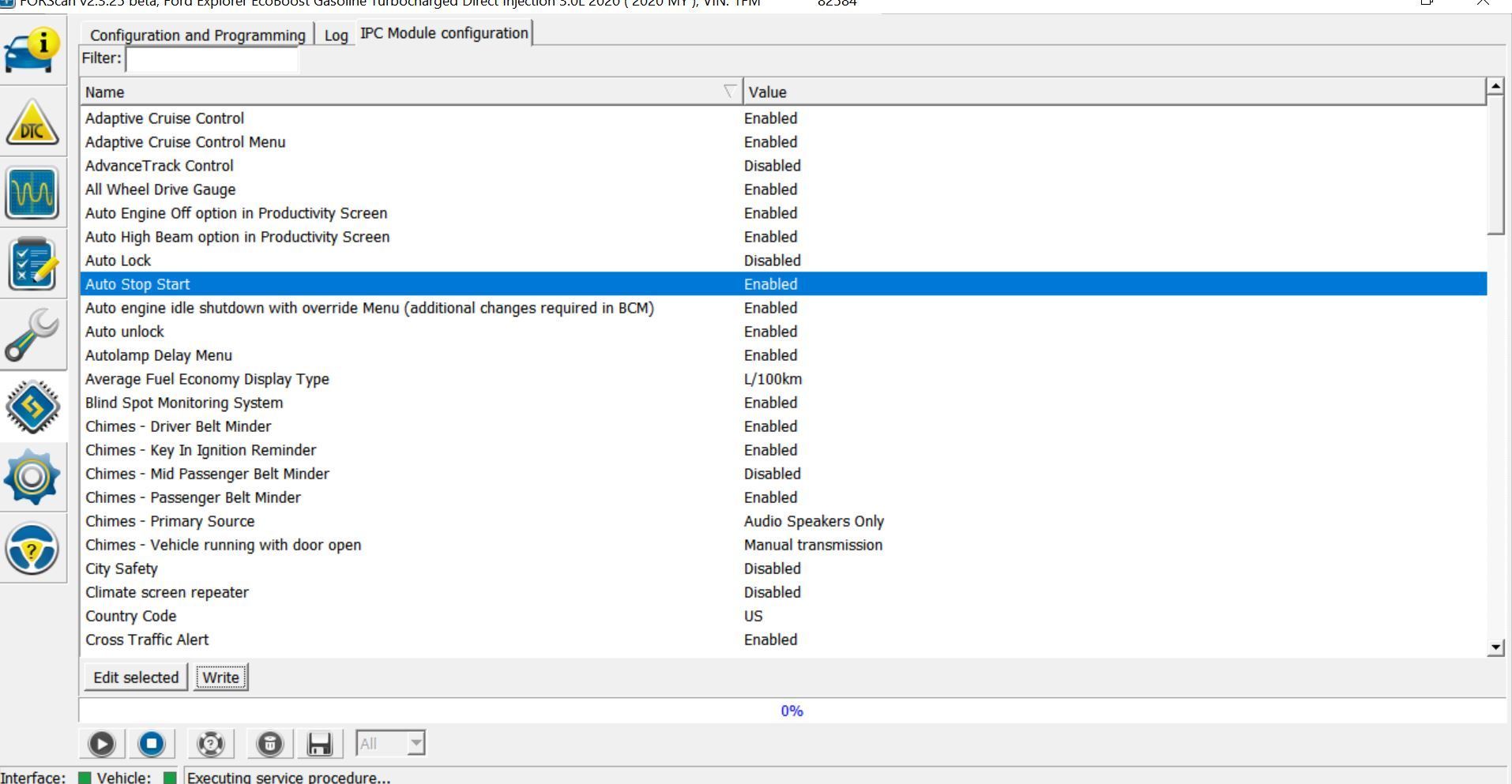Screen dimensions: 1512x784
Task: Expand the Name column filter arrow
Action: click(x=729, y=92)
